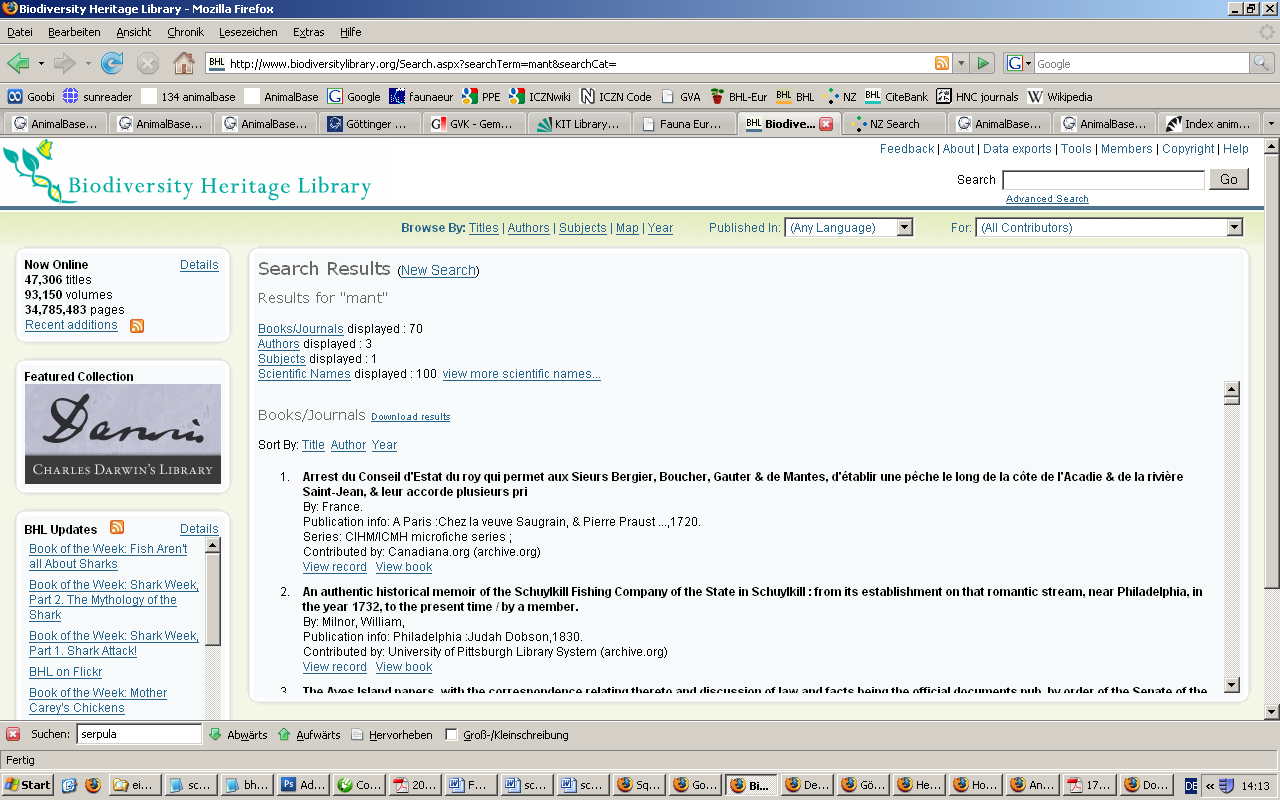
Task: Click RSS icon next to Recent additions
Action: pyautogui.click(x=137, y=326)
